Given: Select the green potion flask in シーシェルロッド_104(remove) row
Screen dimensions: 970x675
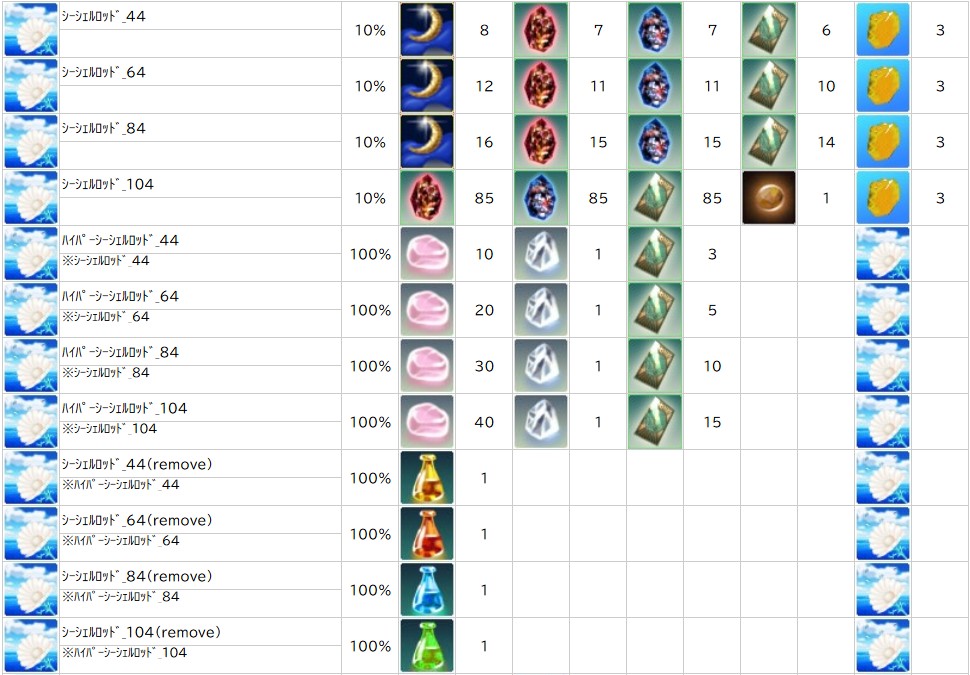Looking at the screenshot, I should pyautogui.click(x=427, y=646).
